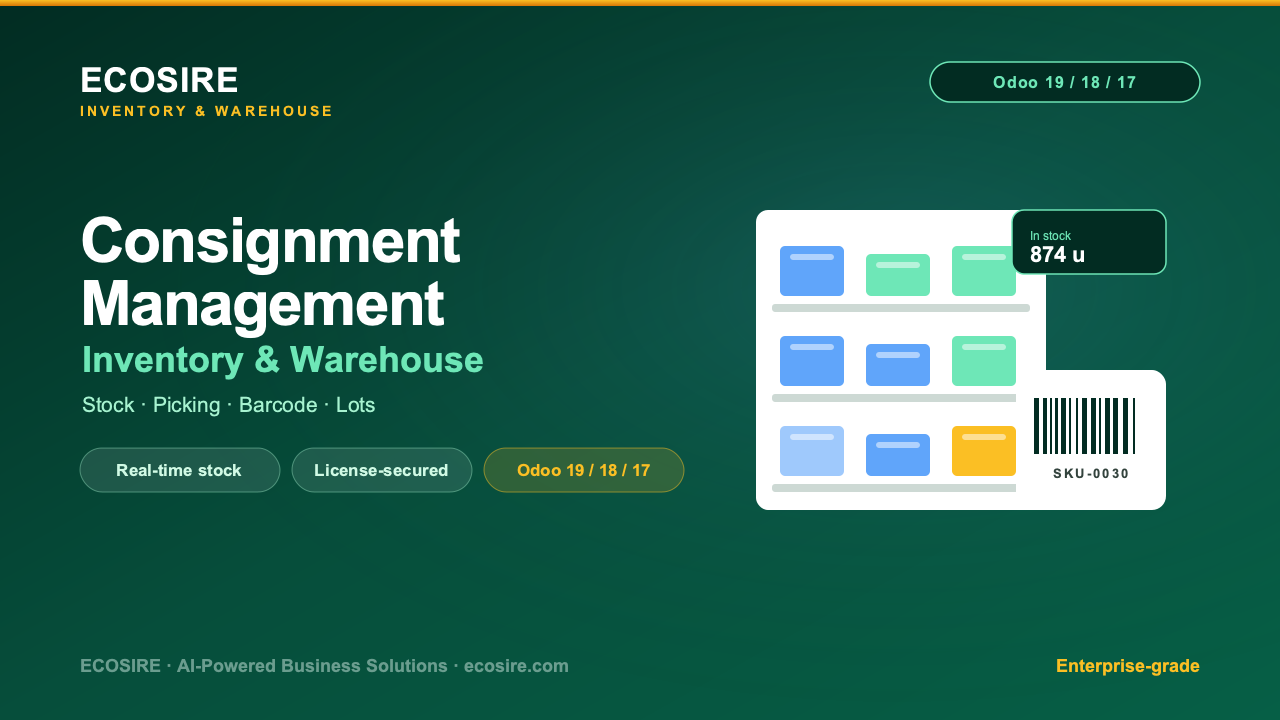This screenshot has width=1280, height=720.
Task: Click the Real-time stock pill
Action: click(180, 470)
